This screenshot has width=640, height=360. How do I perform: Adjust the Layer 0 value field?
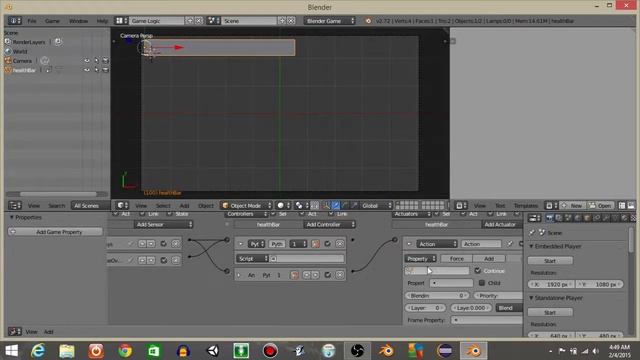425,308
